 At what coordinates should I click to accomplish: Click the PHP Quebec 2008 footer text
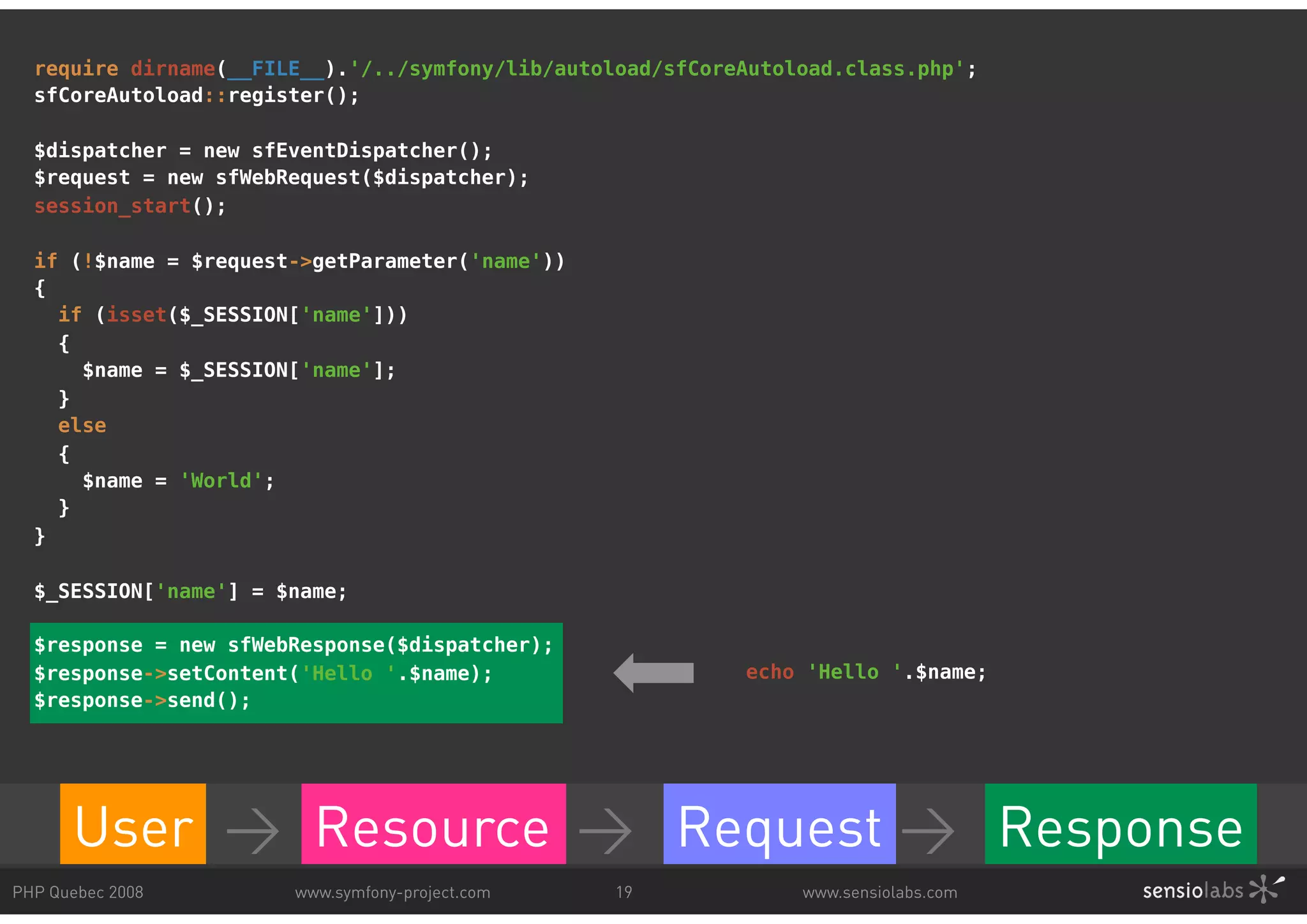click(78, 892)
